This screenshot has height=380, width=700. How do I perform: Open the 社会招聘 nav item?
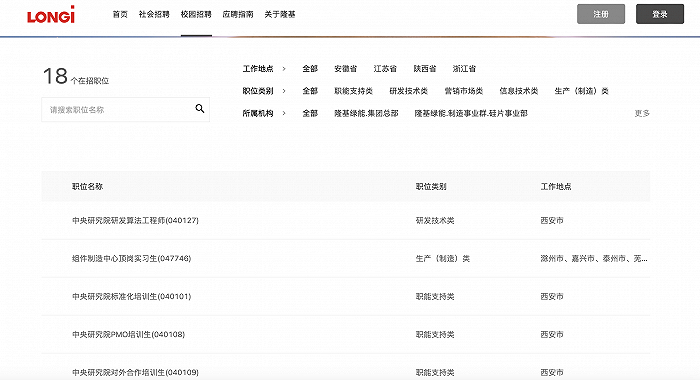click(154, 14)
